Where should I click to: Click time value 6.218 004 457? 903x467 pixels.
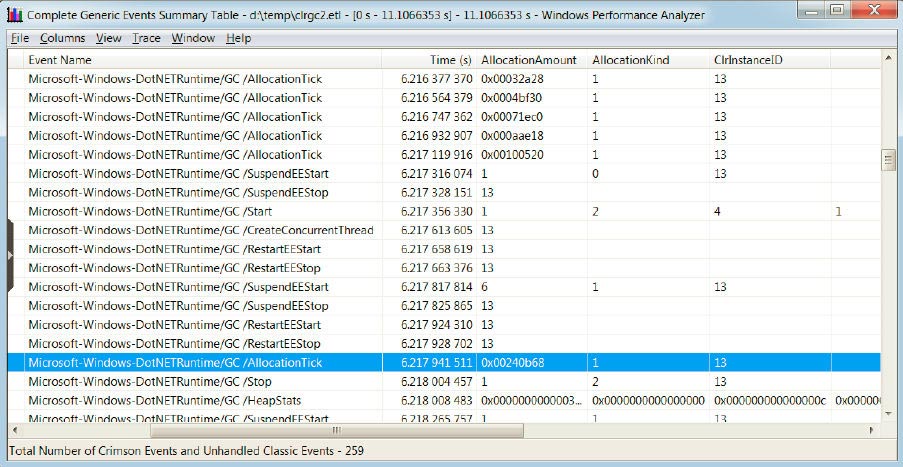coord(437,381)
